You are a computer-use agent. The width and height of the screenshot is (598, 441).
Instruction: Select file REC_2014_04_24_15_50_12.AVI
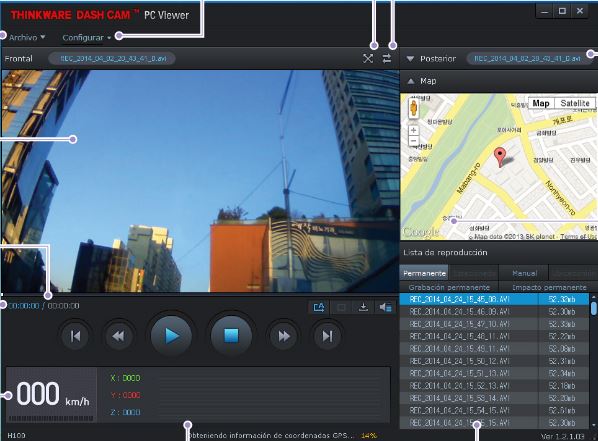(494, 361)
